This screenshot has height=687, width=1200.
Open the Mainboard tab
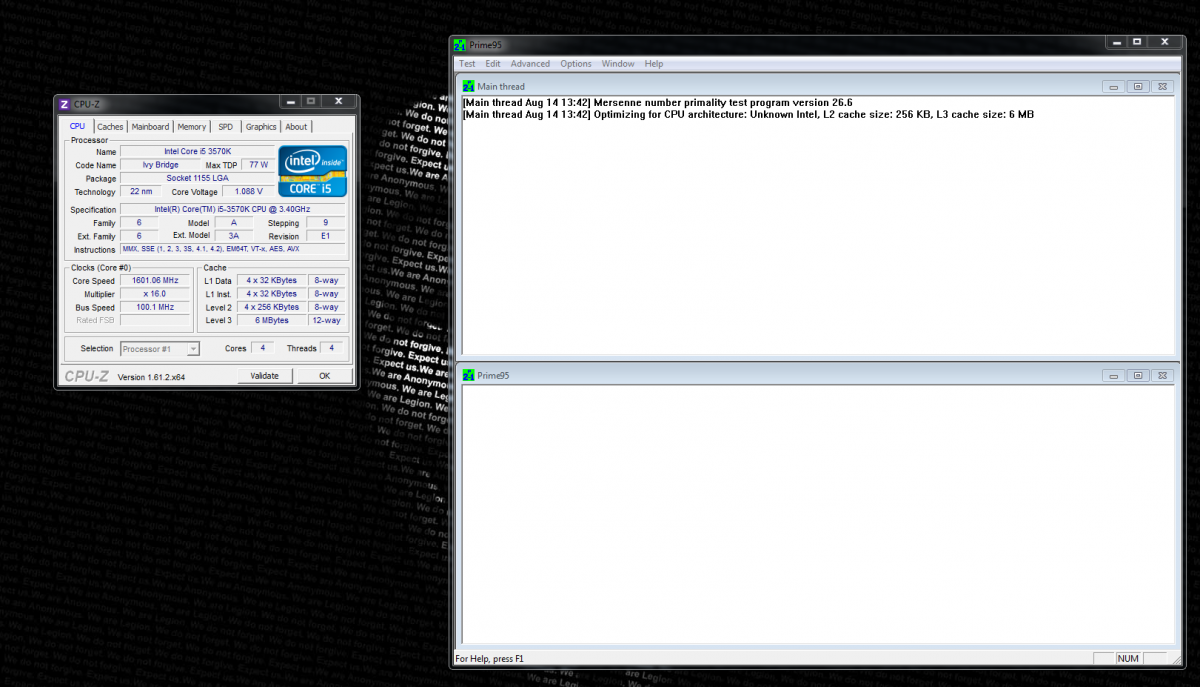[151, 127]
